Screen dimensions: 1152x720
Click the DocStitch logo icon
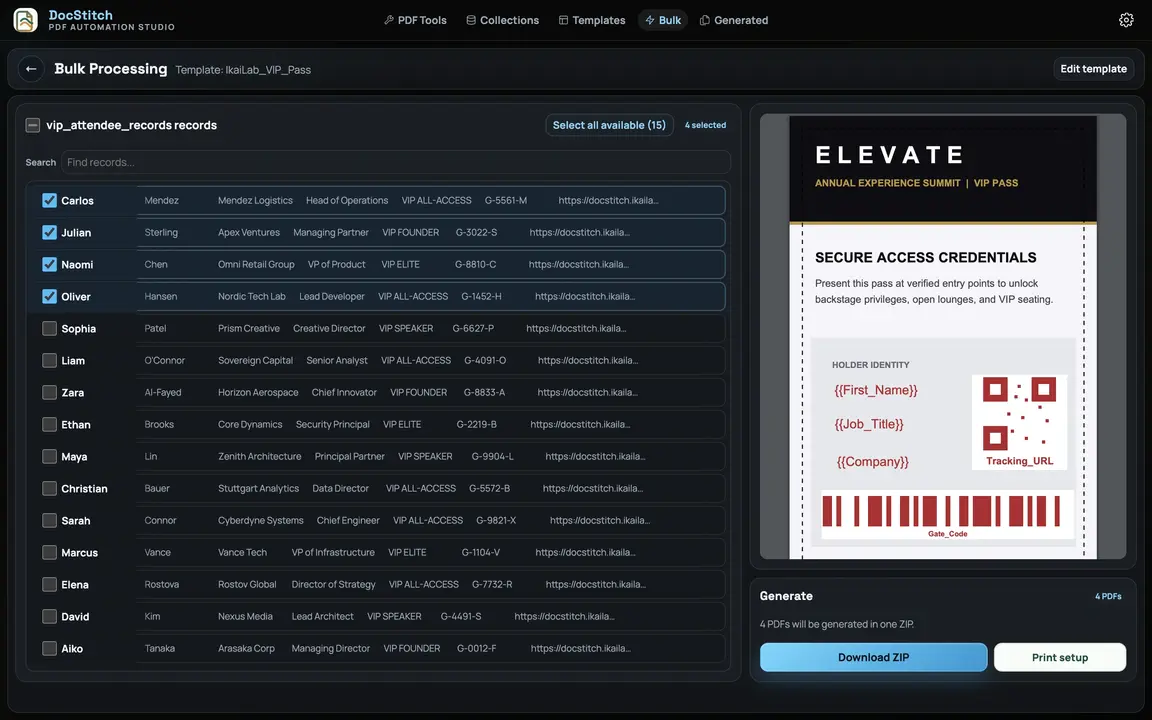coord(26,20)
